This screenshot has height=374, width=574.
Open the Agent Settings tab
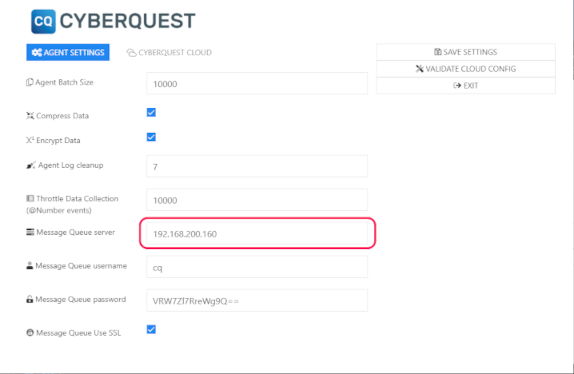click(x=68, y=52)
